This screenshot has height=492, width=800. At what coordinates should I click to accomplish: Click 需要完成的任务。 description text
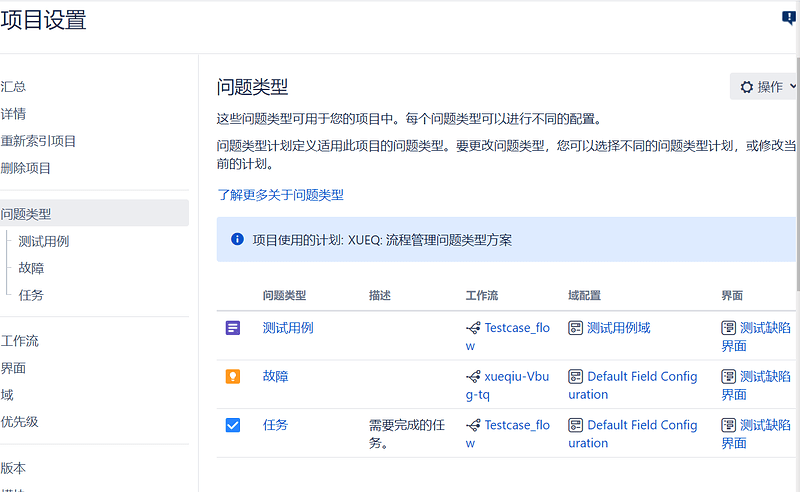[407, 434]
